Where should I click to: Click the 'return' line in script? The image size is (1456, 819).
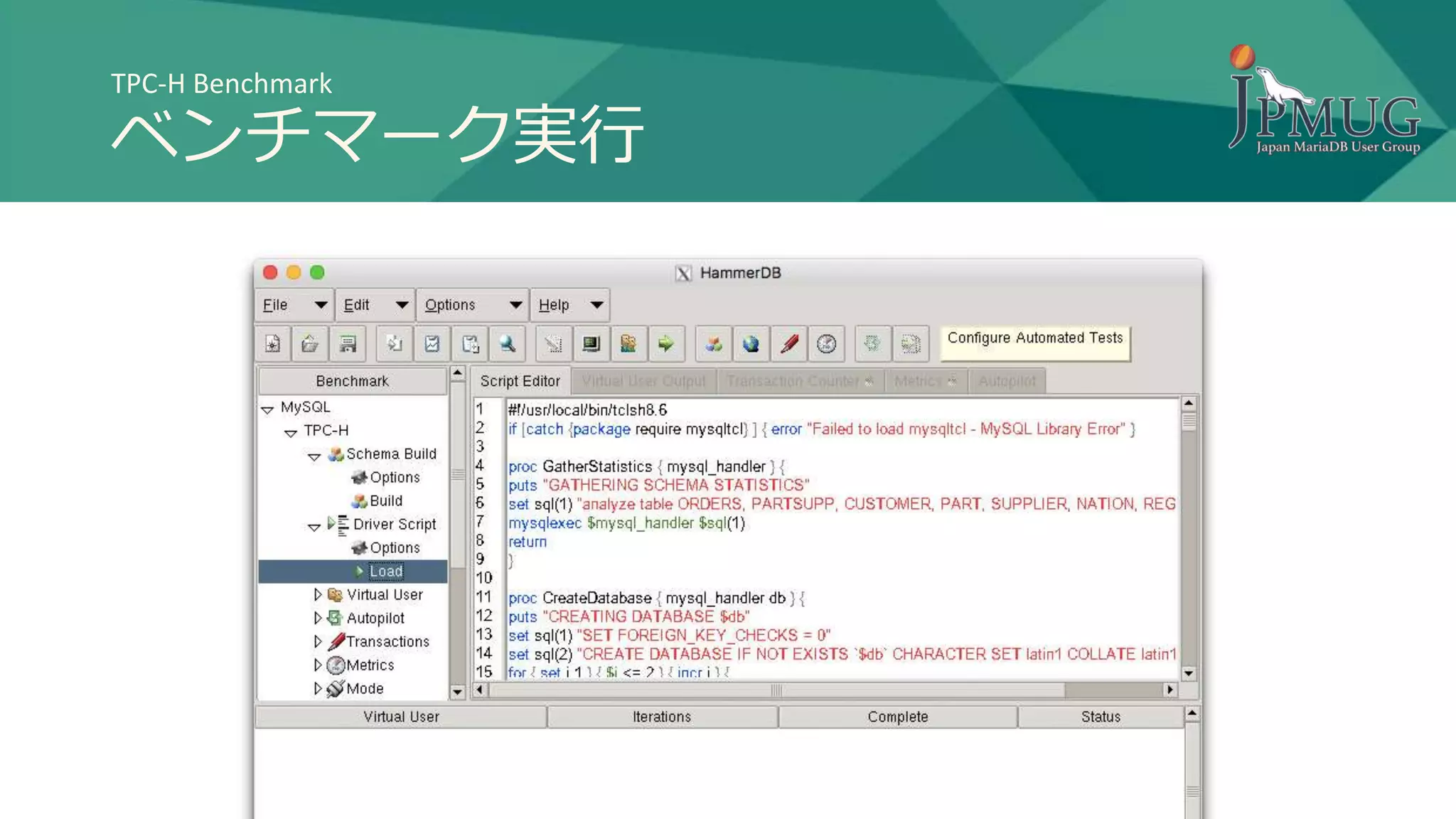pyautogui.click(x=528, y=542)
